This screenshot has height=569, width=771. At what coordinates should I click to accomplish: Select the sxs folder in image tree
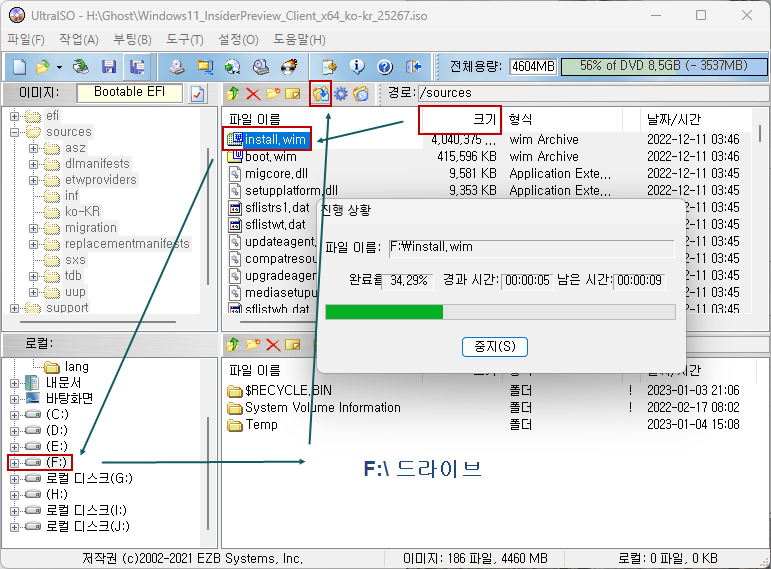pos(75,260)
